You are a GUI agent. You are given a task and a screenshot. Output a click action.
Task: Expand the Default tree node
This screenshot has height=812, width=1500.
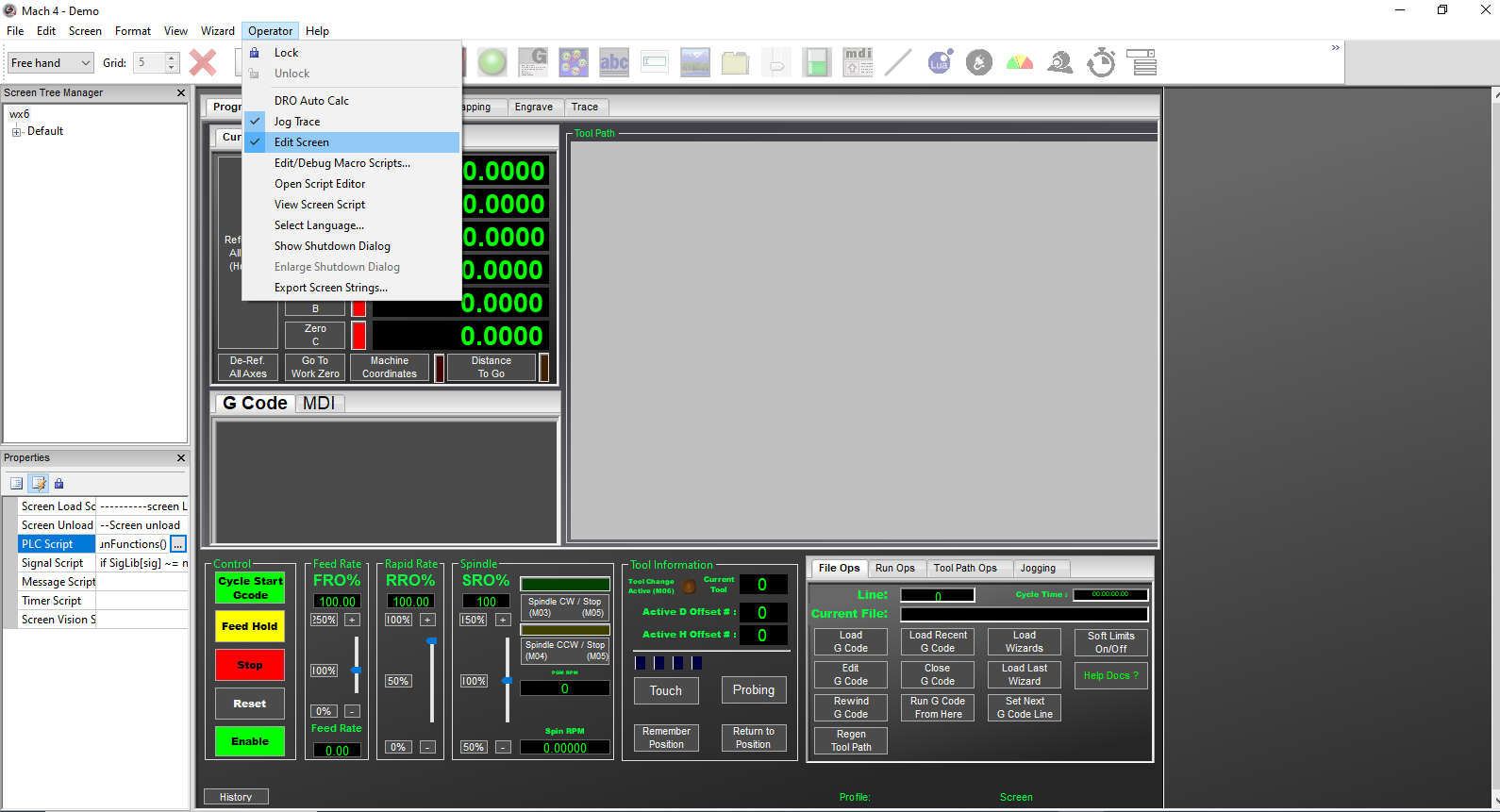(x=16, y=132)
